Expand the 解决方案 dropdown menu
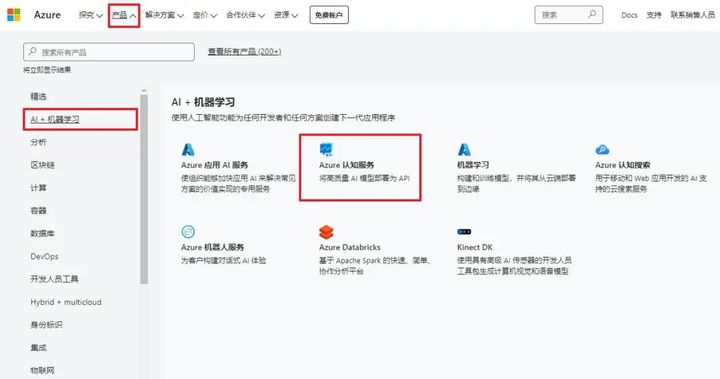720x379 pixels. pyautogui.click(x=164, y=15)
